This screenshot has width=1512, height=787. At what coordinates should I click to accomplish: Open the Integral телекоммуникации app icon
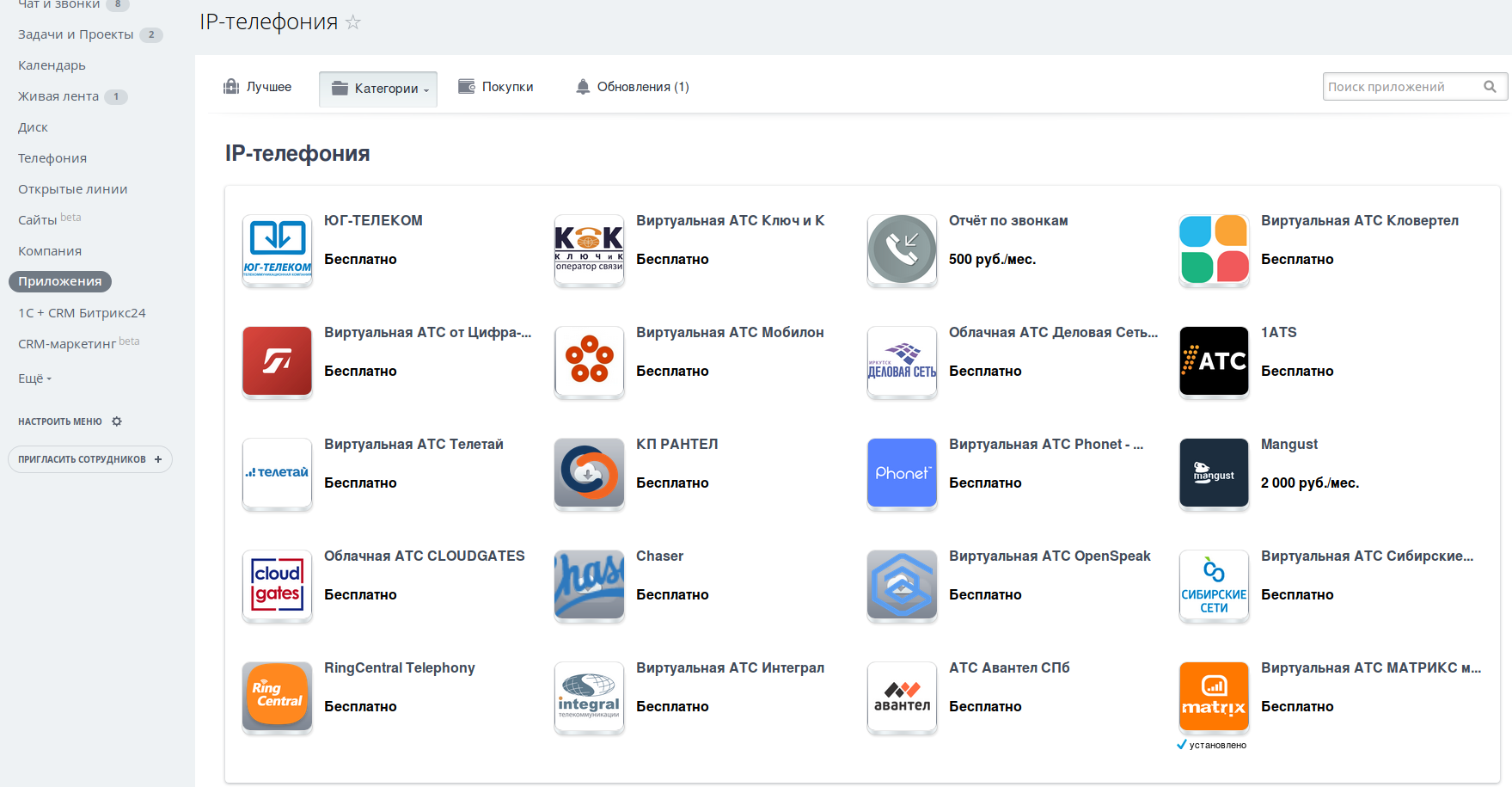tap(589, 697)
